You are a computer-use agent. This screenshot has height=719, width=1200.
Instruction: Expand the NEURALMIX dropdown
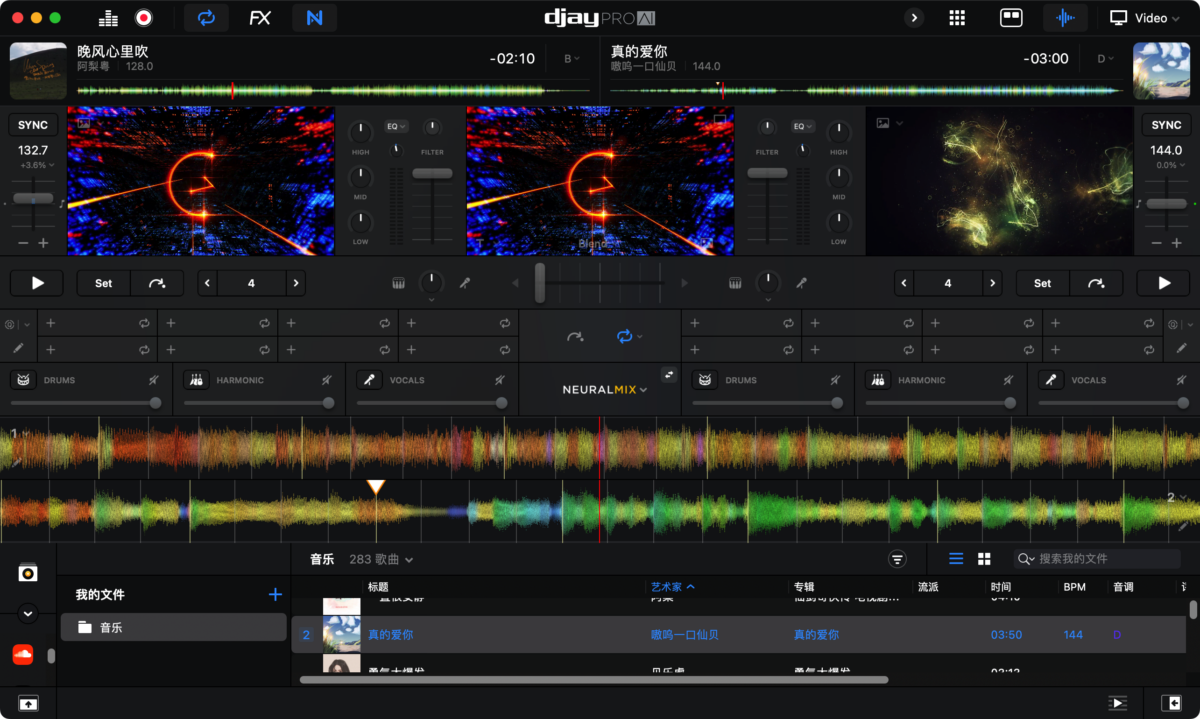(x=605, y=390)
